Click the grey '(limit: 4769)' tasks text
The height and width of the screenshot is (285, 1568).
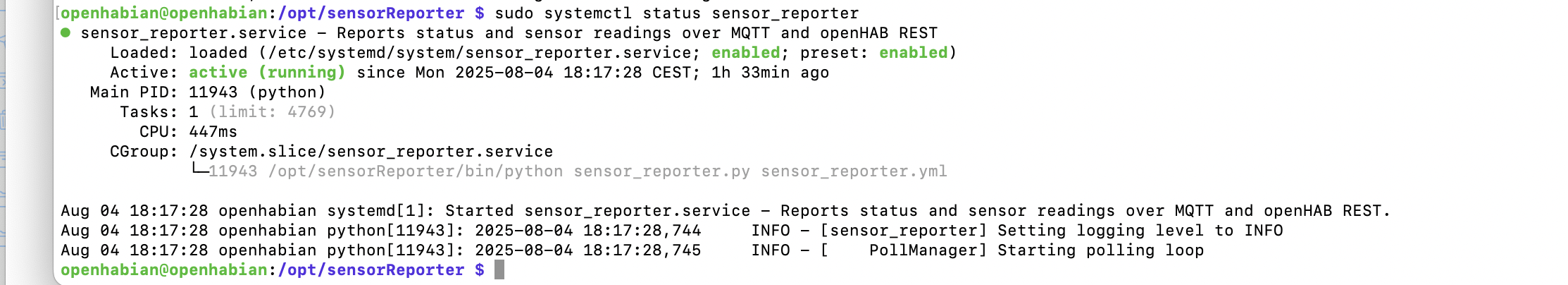tap(272, 112)
